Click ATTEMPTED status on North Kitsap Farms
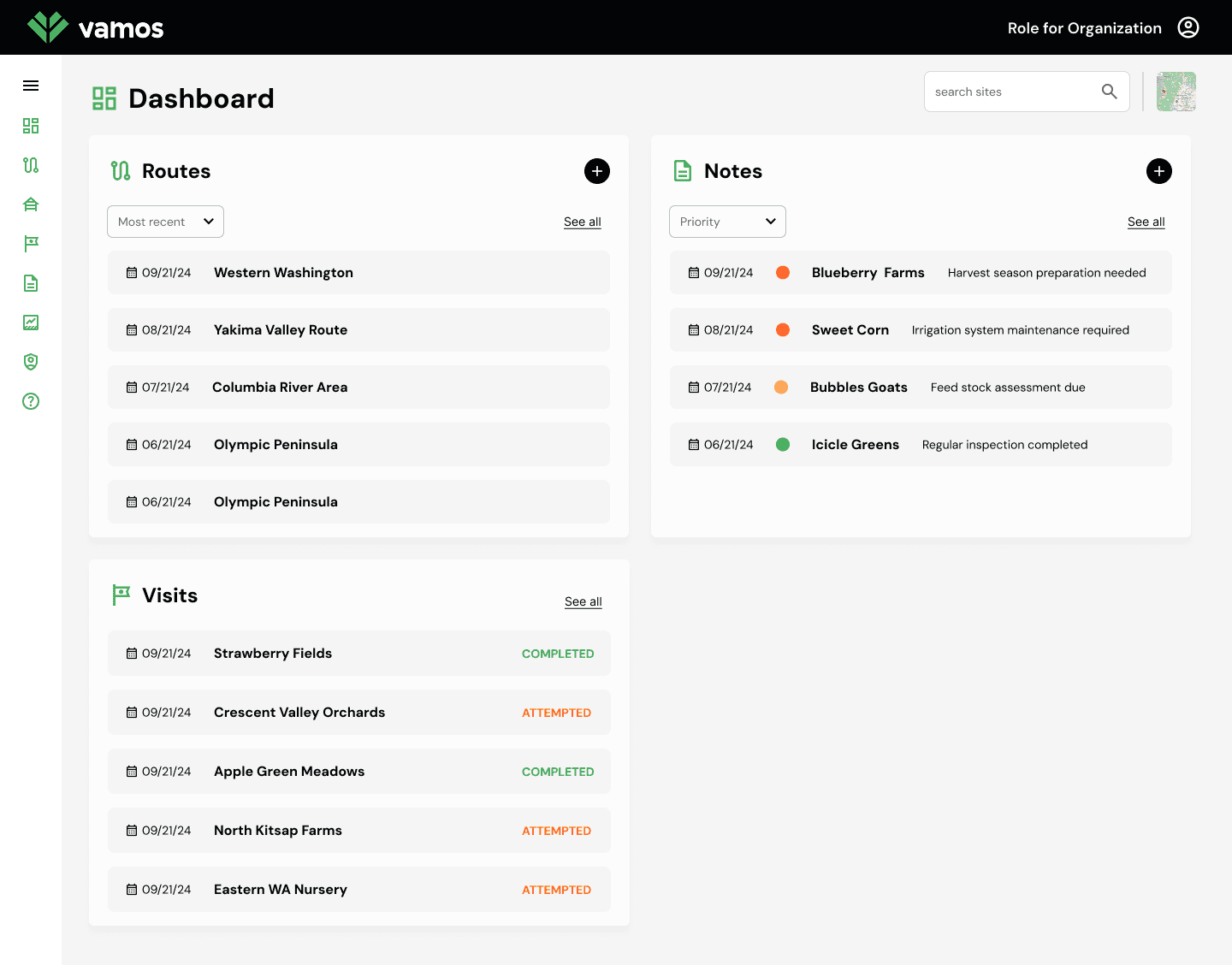The height and width of the screenshot is (965, 1232). (x=557, y=831)
